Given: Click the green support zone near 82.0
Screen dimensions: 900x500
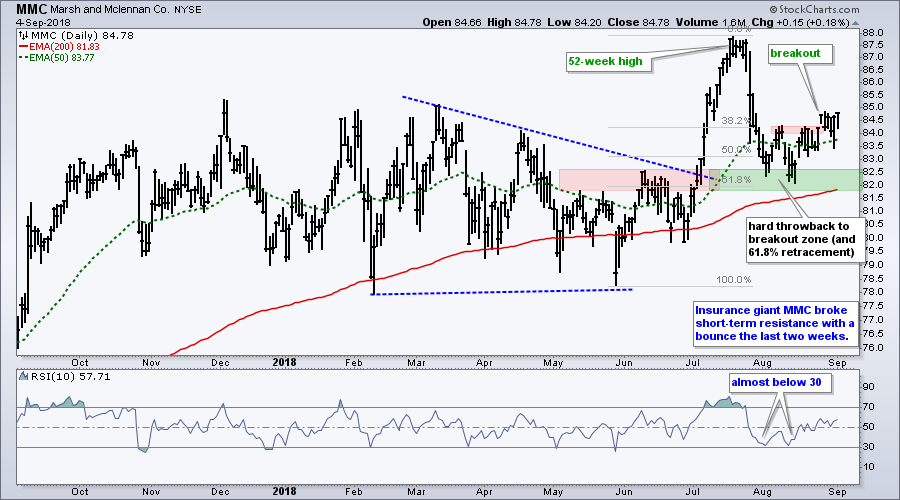Looking at the screenshot, I should pyautogui.click(x=785, y=180).
